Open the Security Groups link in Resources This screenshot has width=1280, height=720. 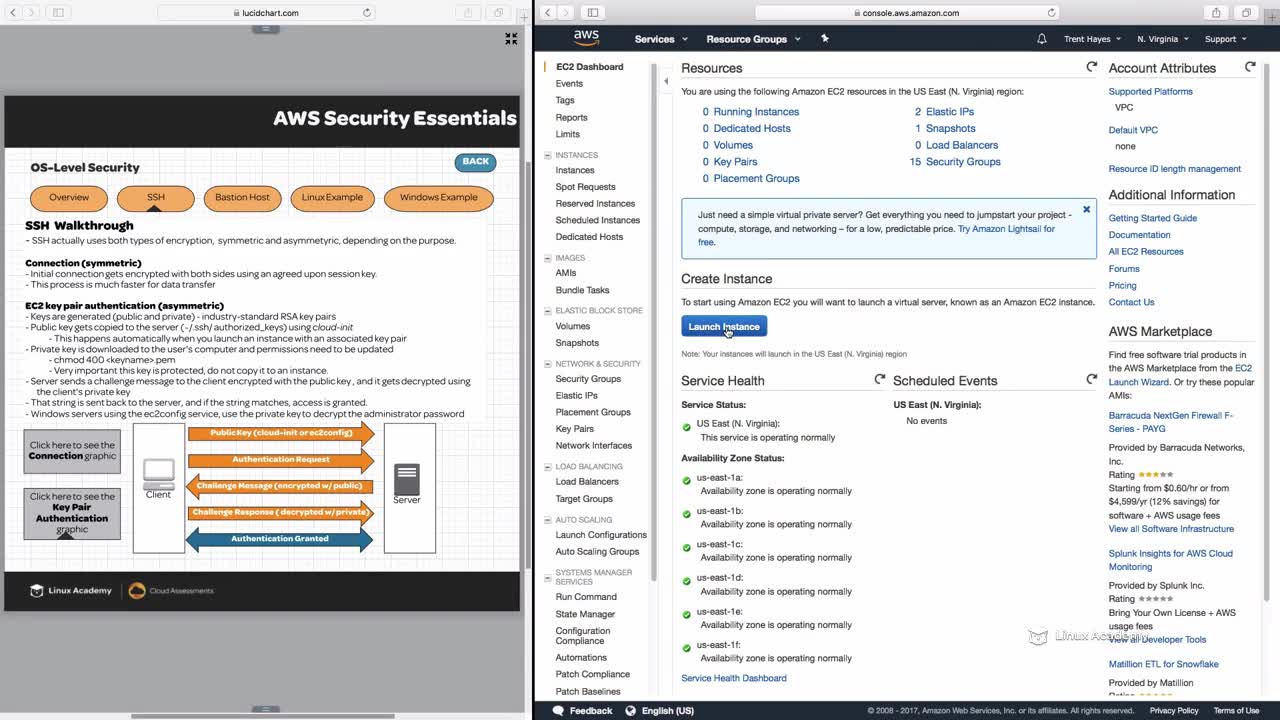pos(963,162)
